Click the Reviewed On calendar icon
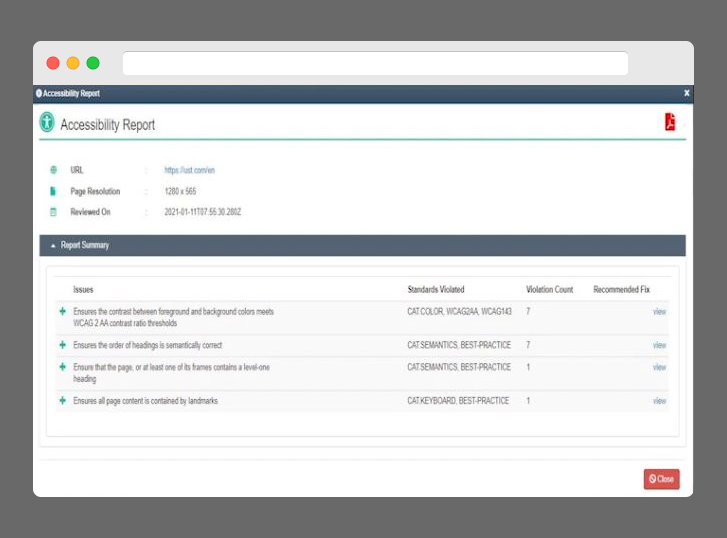Viewport: 727px width, 538px height. [x=54, y=212]
